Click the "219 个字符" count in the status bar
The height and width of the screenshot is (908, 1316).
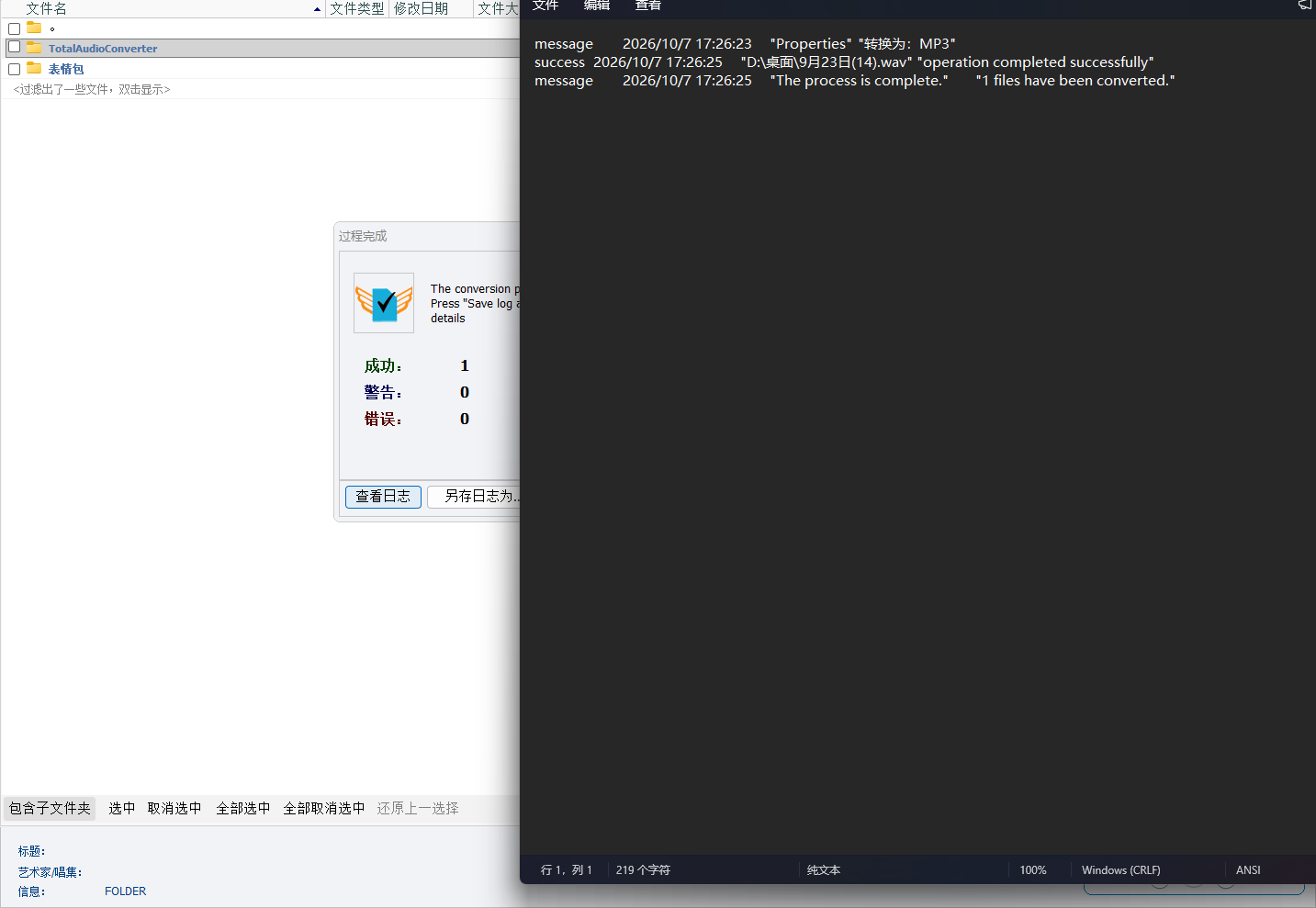[x=643, y=870]
